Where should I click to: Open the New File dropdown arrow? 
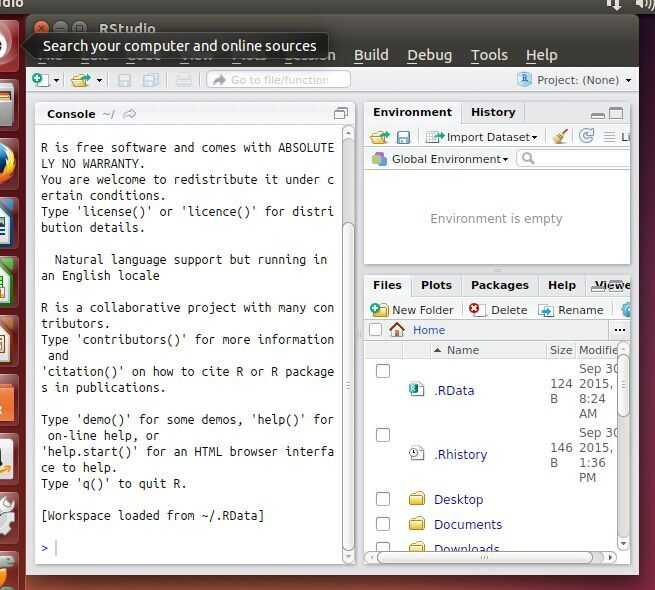pyautogui.click(x=56, y=80)
